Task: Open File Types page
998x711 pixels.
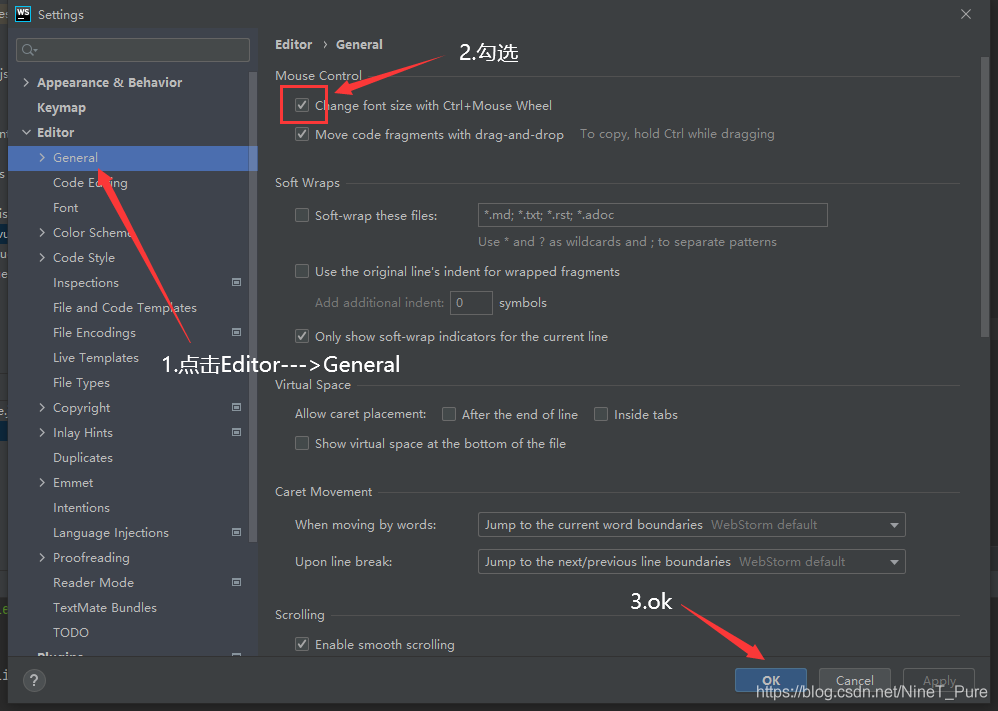Action: (81, 383)
